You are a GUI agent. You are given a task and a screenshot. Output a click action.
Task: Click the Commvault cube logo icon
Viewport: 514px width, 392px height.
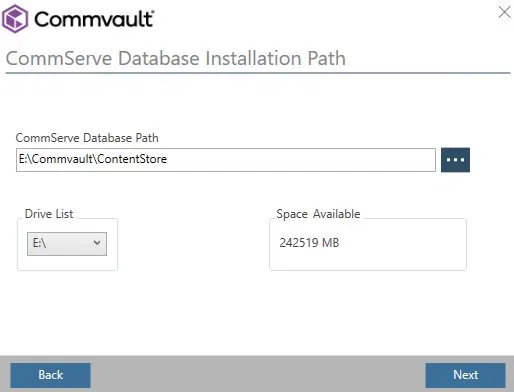(x=15, y=19)
